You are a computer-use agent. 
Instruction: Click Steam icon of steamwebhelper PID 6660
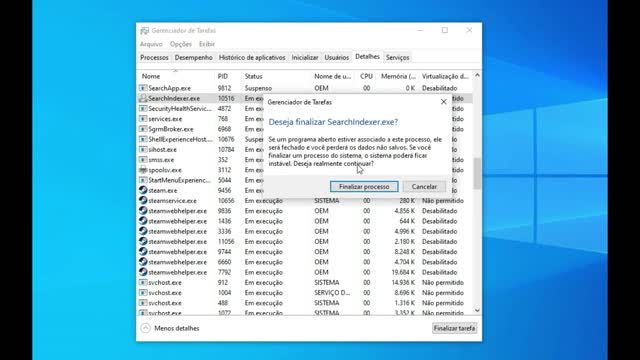click(143, 261)
